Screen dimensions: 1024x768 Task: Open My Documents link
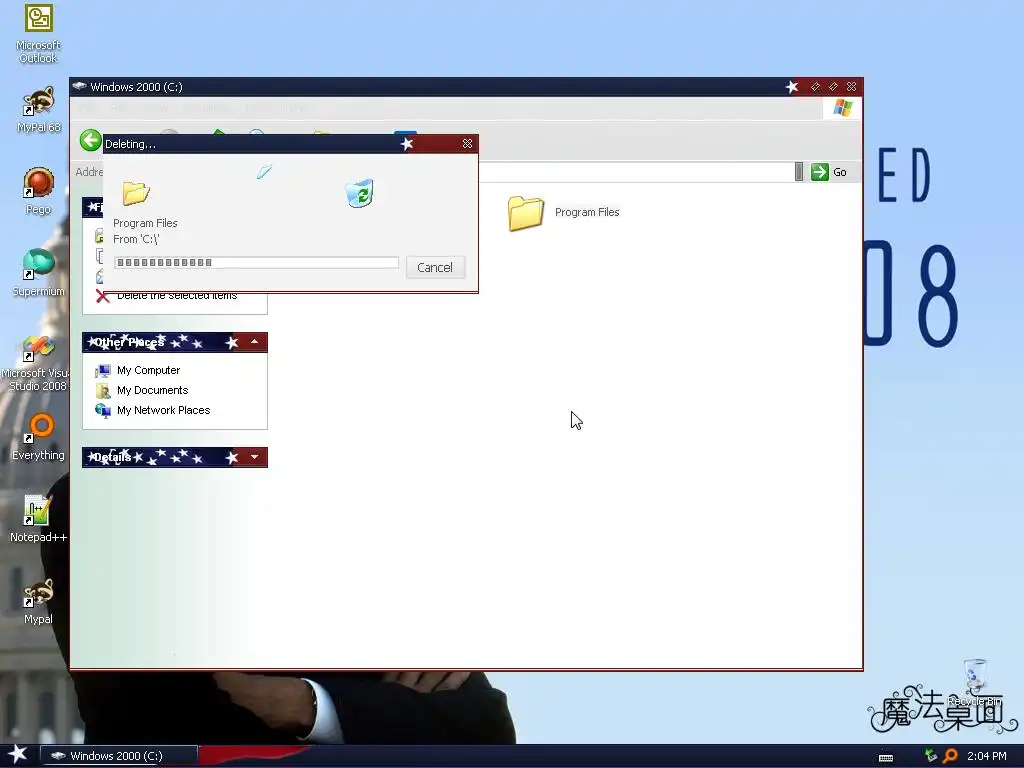pyautogui.click(x=152, y=391)
